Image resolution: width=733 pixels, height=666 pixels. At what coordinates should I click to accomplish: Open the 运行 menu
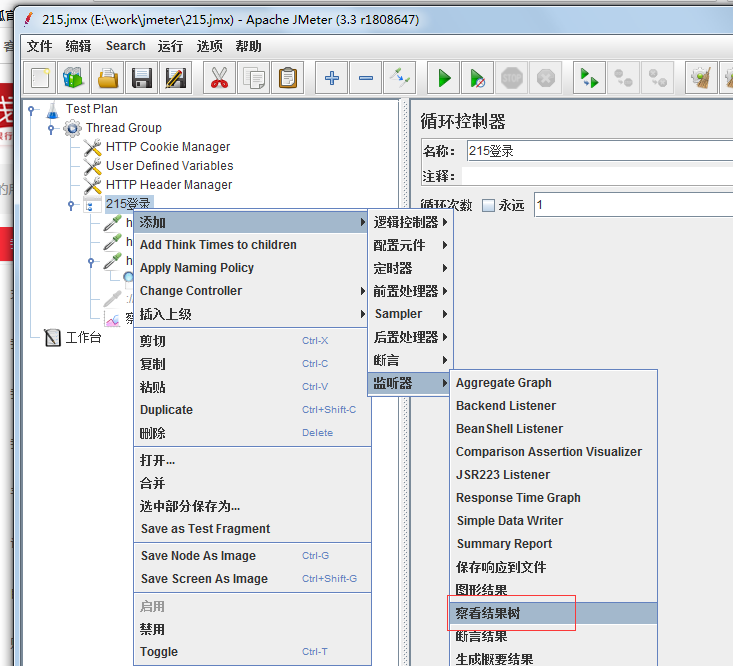coord(170,46)
